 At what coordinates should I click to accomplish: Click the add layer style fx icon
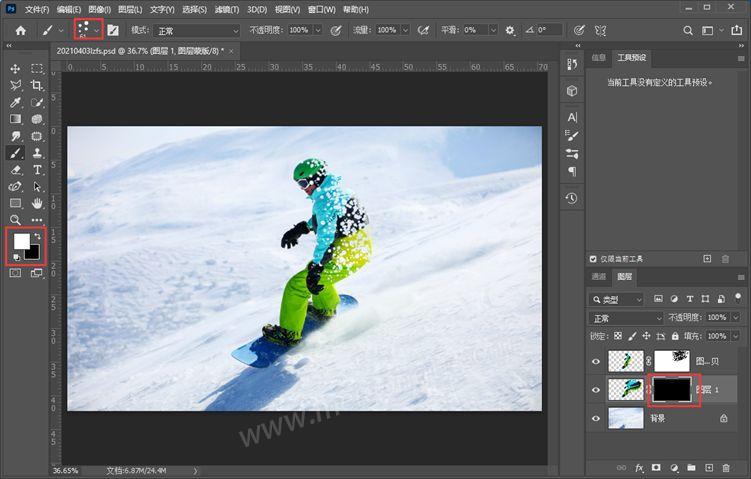639,468
